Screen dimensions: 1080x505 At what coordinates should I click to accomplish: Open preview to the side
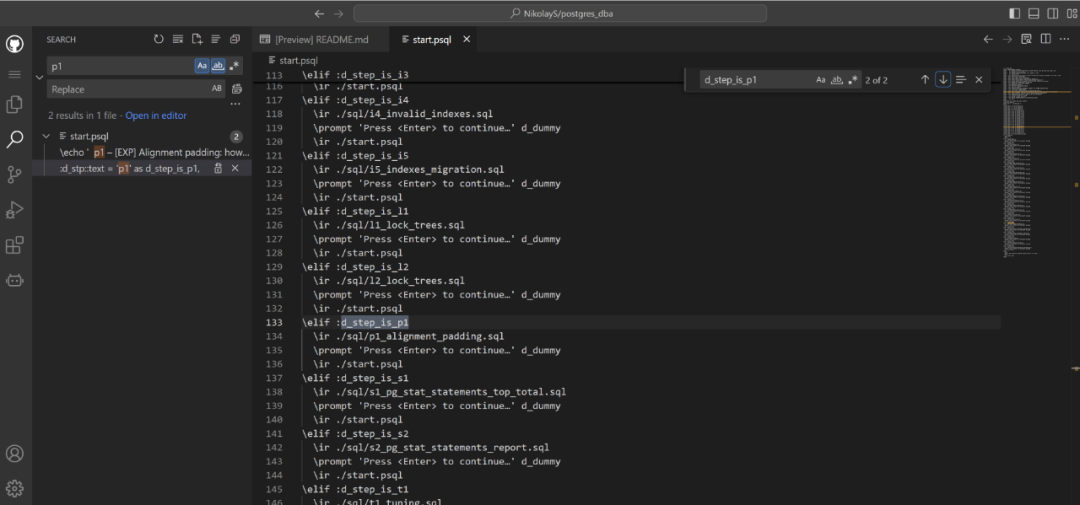[1026, 39]
